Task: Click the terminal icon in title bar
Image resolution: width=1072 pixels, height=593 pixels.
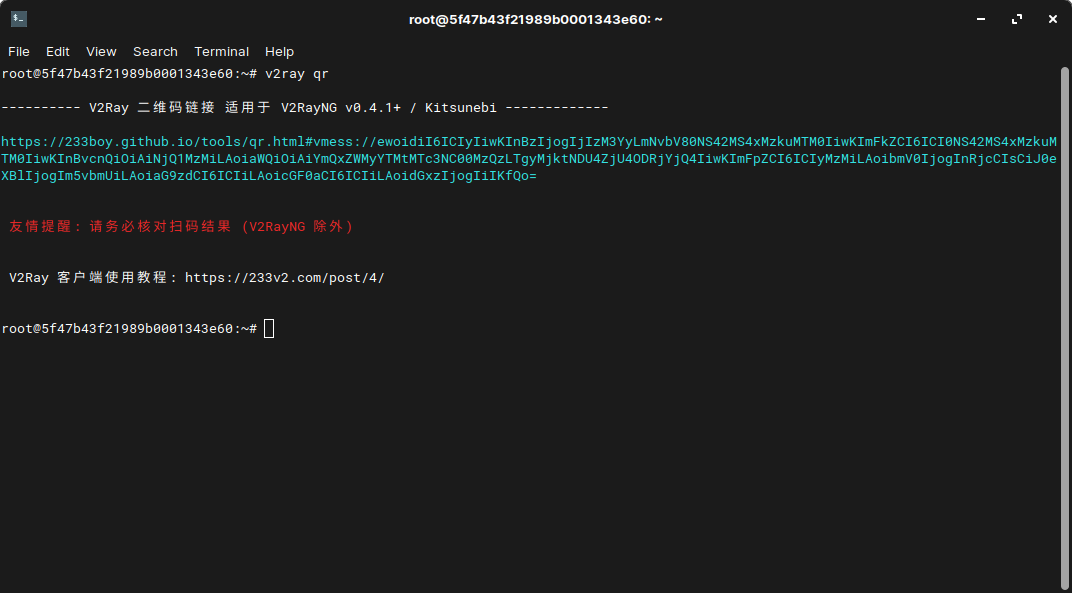Action: [x=18, y=19]
